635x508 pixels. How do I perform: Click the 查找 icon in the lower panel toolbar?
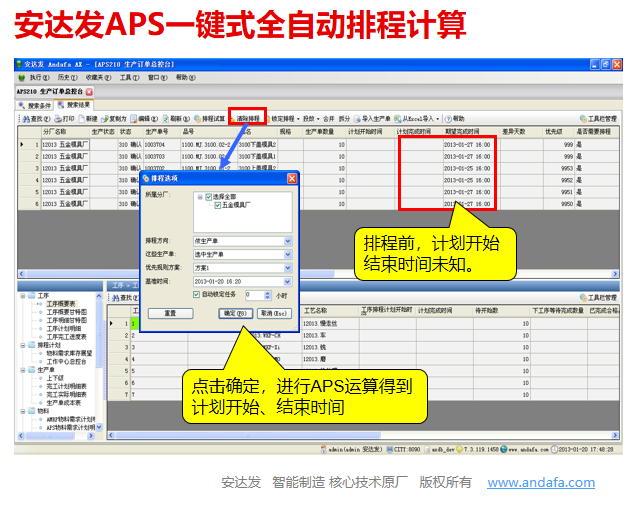[115, 298]
